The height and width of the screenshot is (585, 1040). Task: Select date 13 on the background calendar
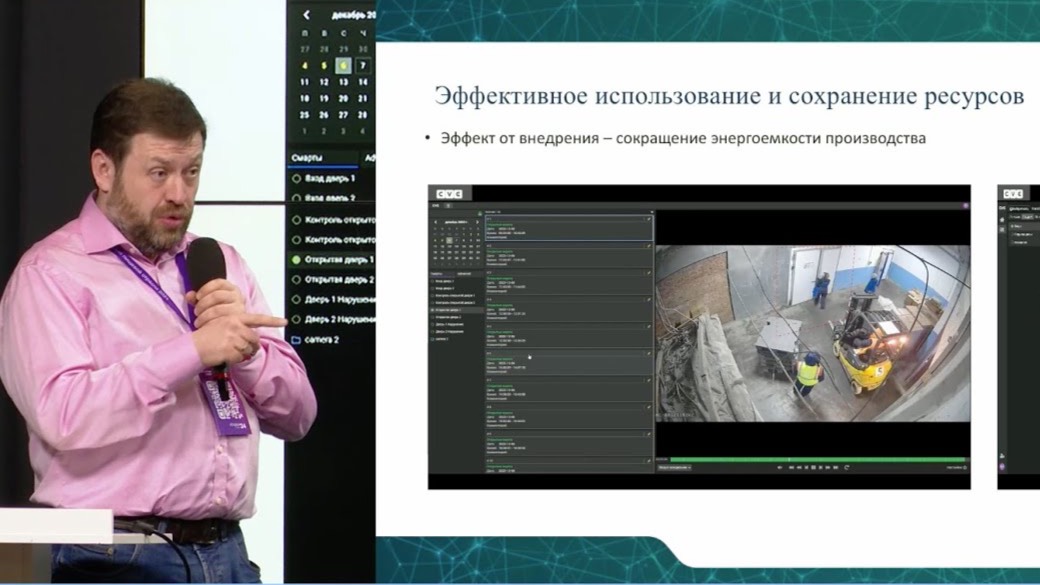coord(343,82)
